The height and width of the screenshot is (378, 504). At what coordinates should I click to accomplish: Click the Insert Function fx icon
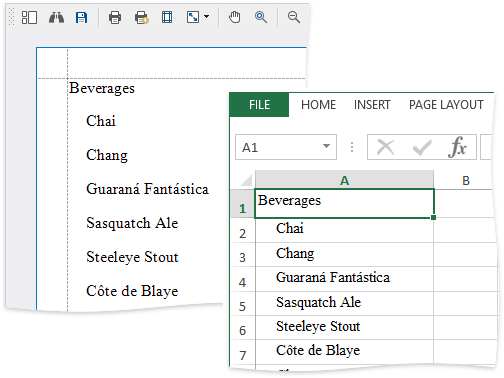(x=457, y=147)
